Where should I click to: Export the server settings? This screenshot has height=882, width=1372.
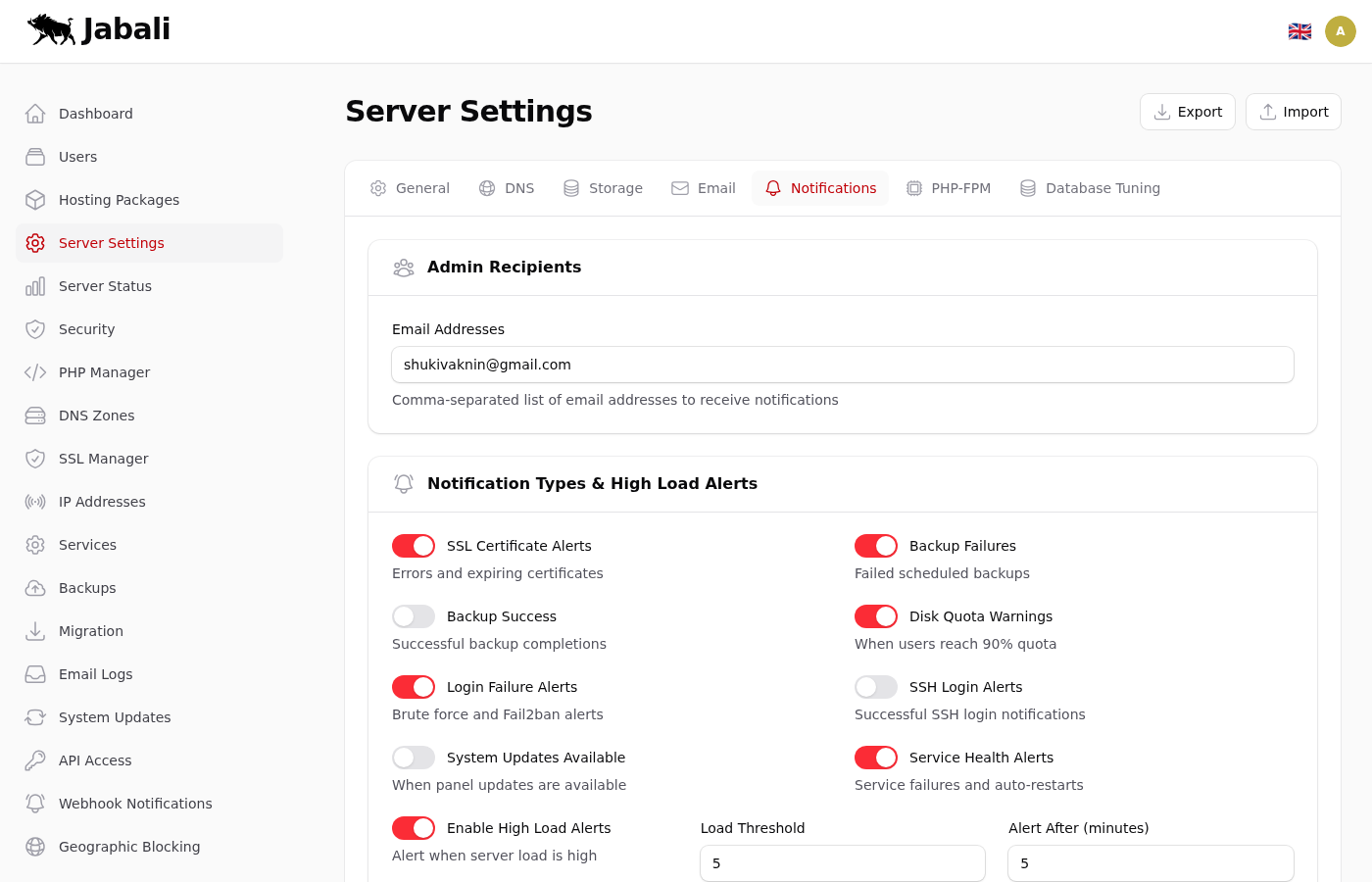[x=1187, y=112]
